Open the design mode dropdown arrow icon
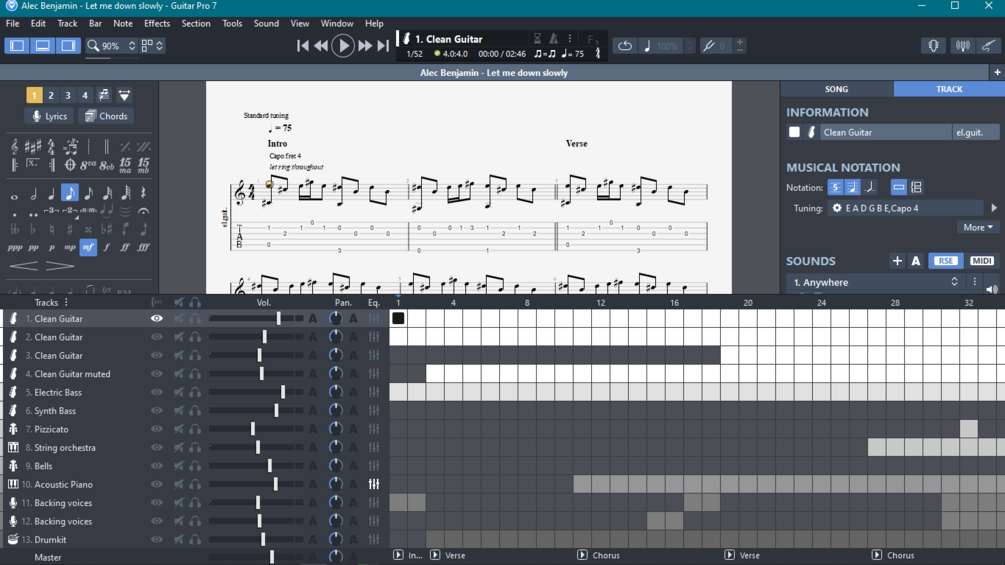This screenshot has width=1005, height=565. coord(124,95)
